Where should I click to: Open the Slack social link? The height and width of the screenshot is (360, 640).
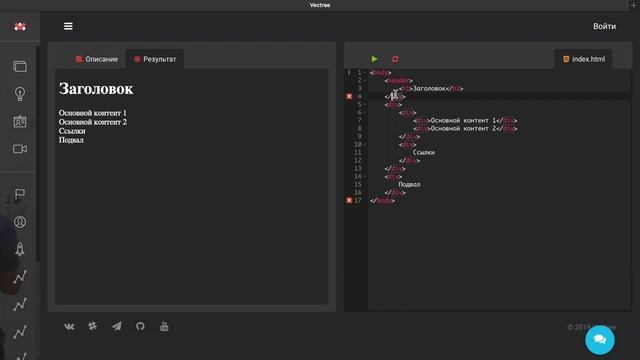[93, 326]
